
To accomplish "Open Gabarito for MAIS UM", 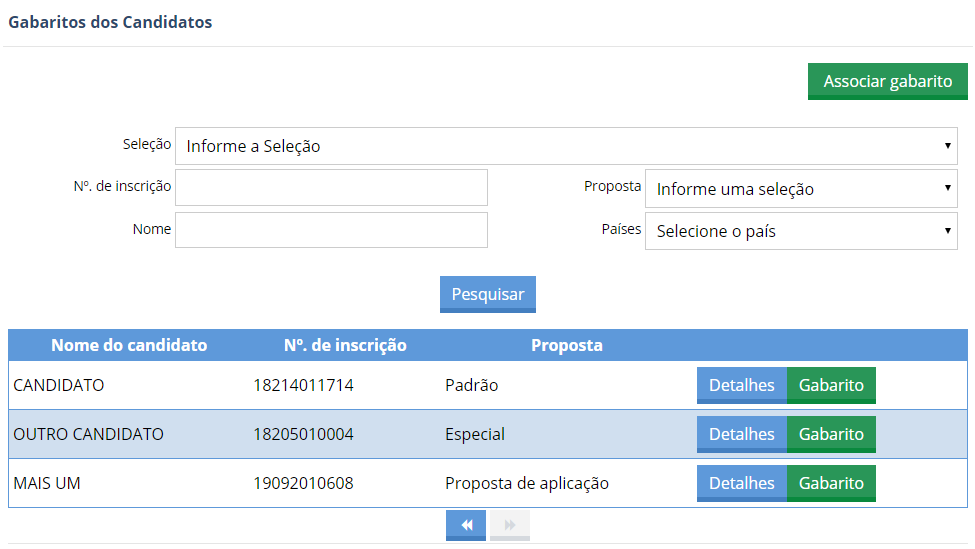I will [x=831, y=483].
